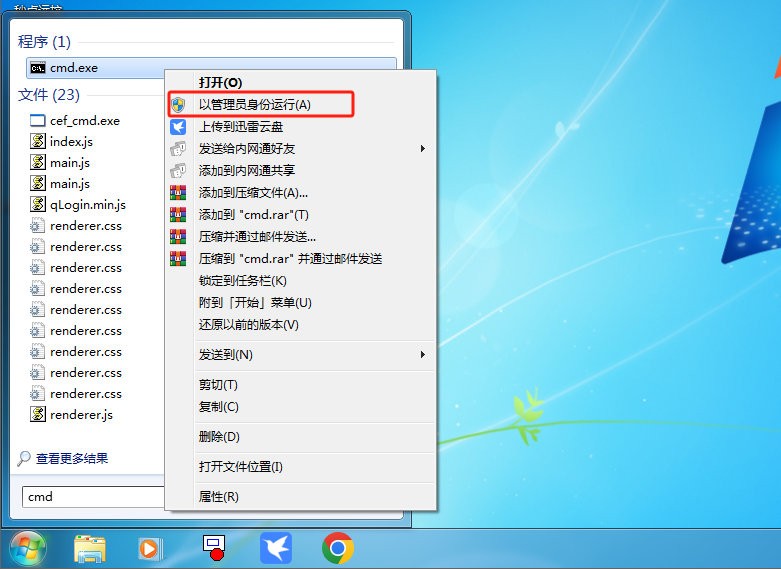The width and height of the screenshot is (781, 569).
Task: Choose 打开文件位置(I) in the context menu
Action: [240, 467]
